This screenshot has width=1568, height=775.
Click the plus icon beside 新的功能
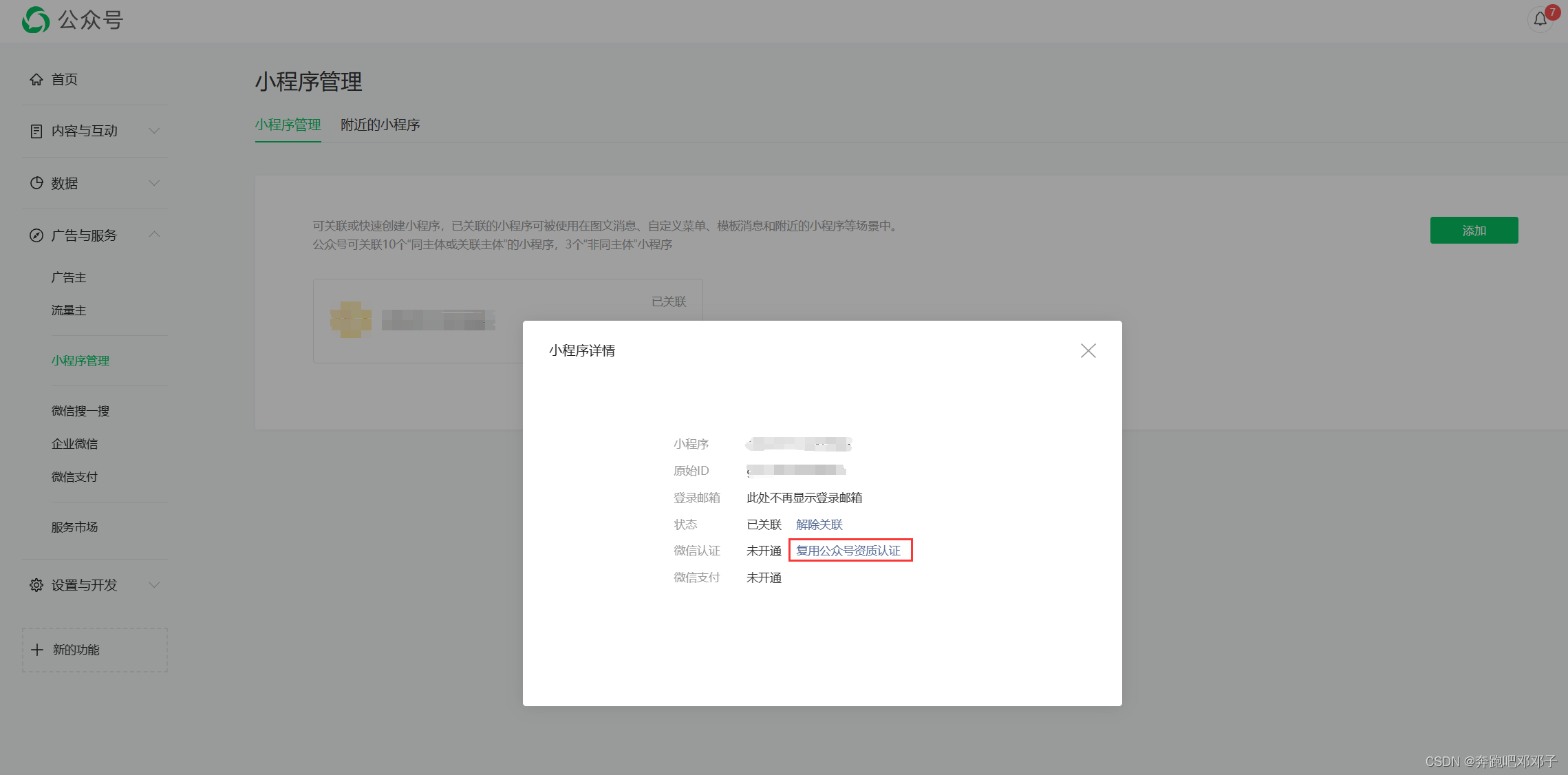click(37, 650)
